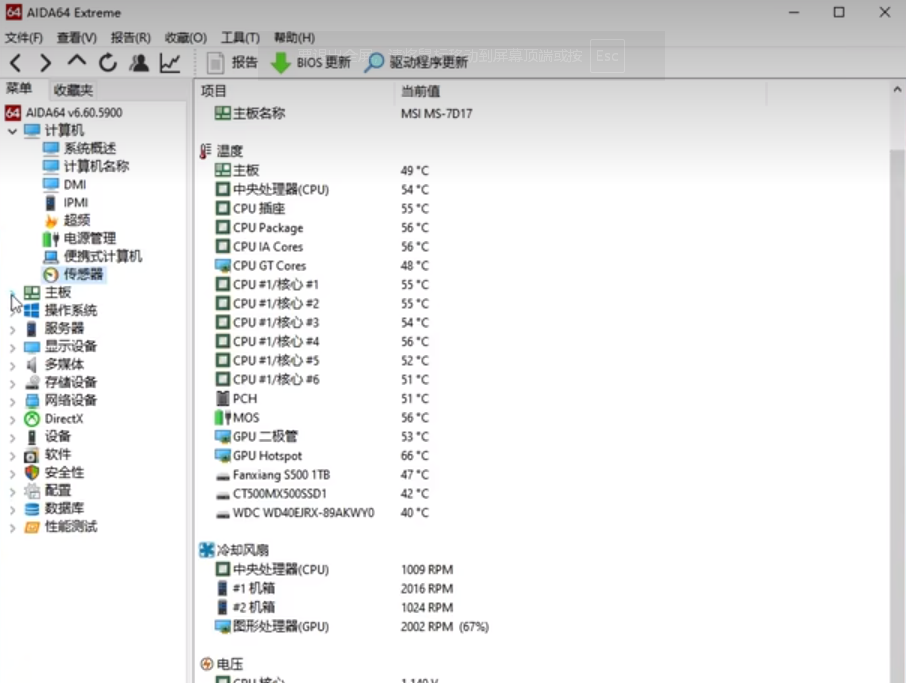Click the scrollbar up arrow
Image resolution: width=906 pixels, height=683 pixels.
(x=897, y=90)
